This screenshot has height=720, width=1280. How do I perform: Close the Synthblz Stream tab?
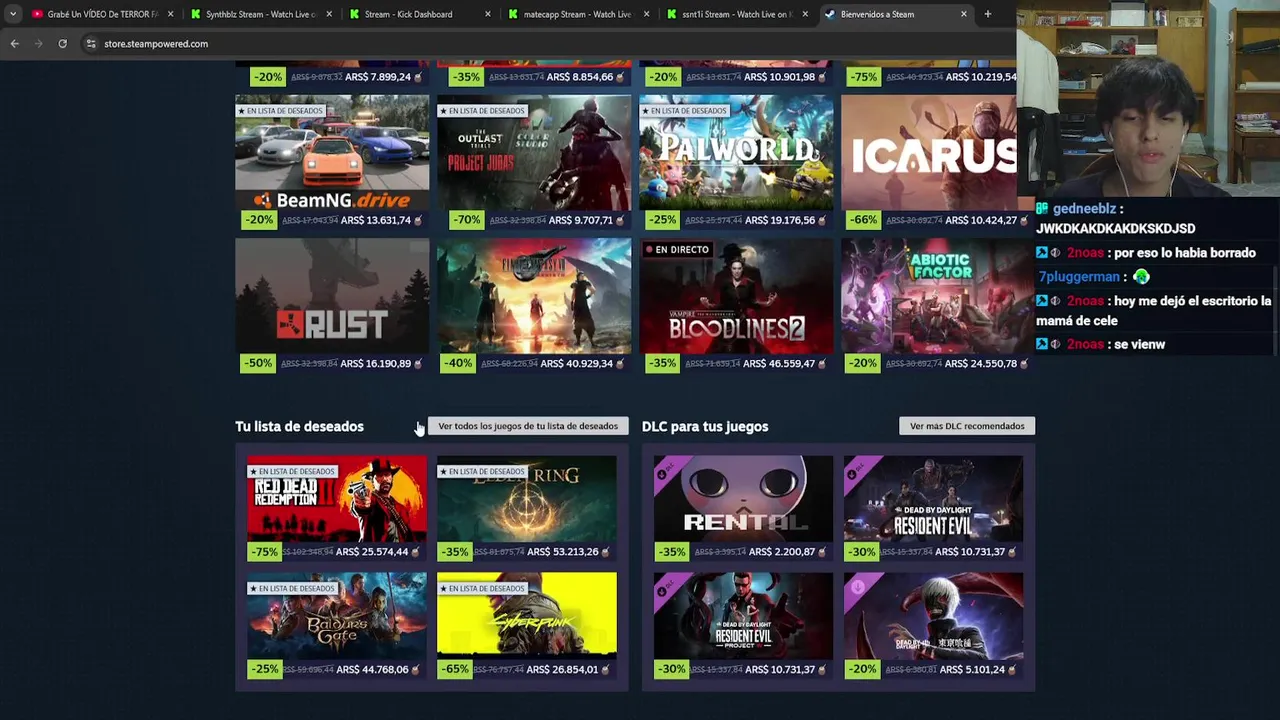click(329, 14)
